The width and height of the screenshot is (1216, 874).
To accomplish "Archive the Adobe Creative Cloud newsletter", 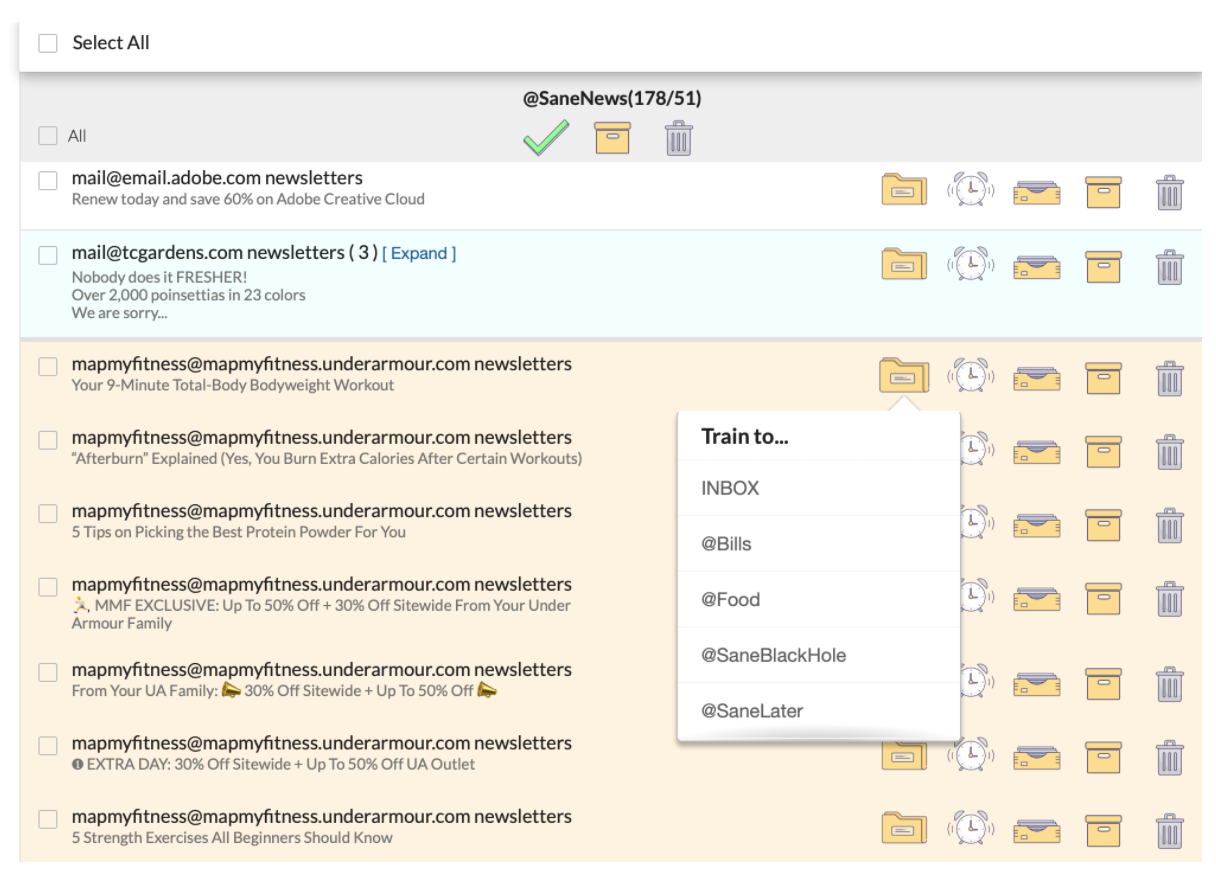I will click(x=1103, y=190).
